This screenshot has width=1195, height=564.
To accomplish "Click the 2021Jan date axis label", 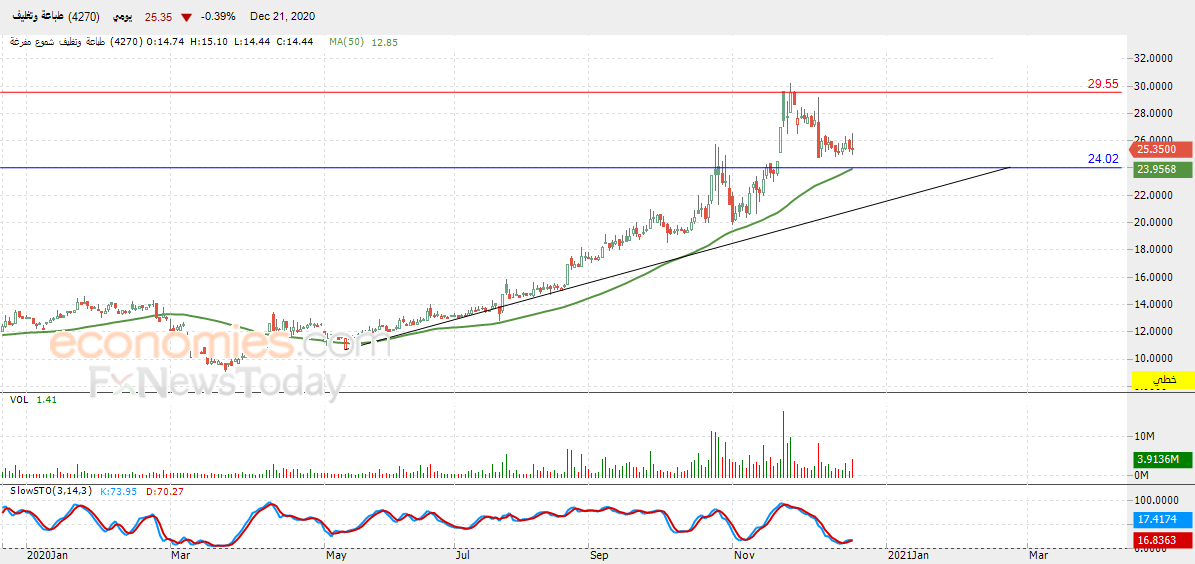I will tap(910, 556).
